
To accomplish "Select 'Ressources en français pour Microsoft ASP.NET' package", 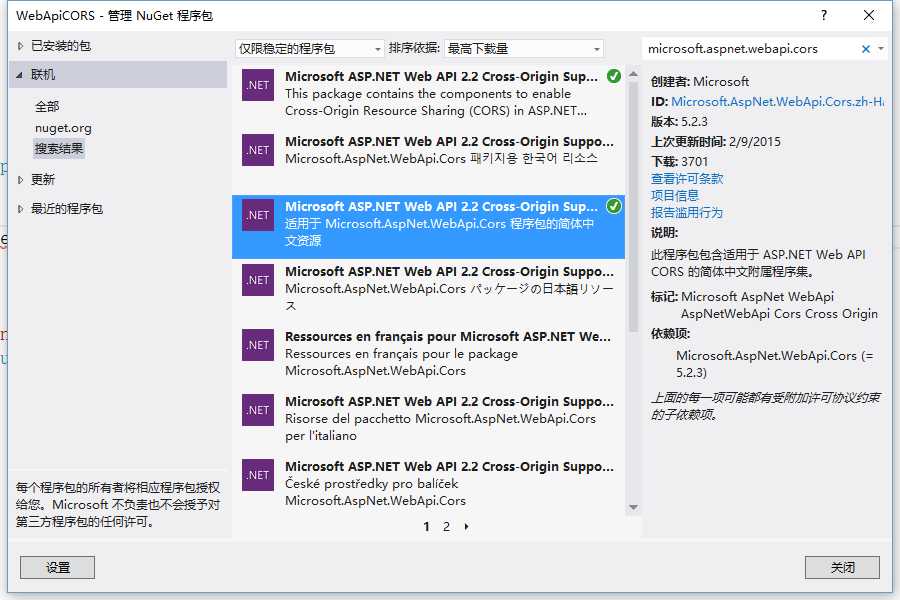I will [428, 353].
